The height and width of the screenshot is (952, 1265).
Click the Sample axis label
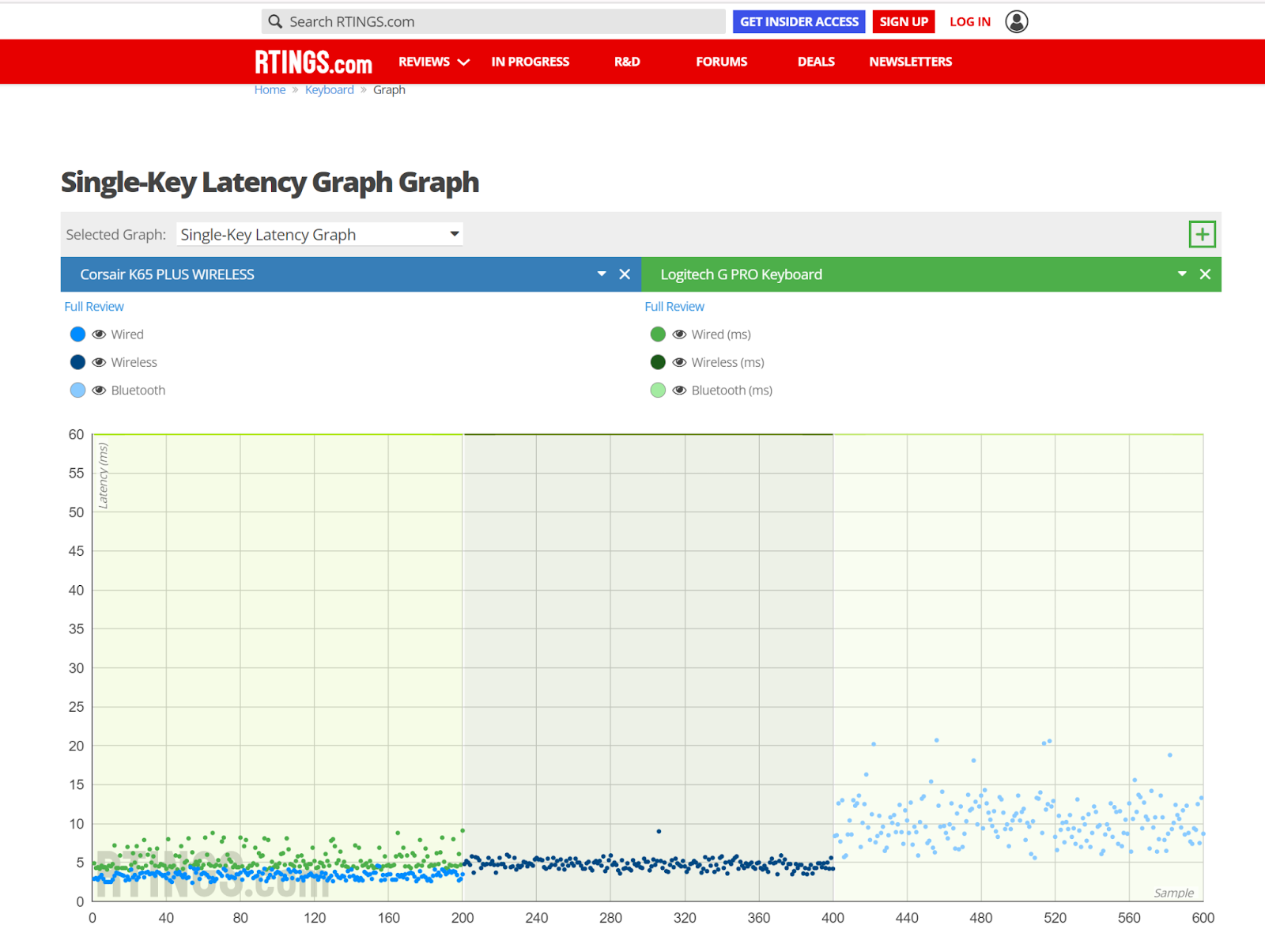tap(1174, 893)
